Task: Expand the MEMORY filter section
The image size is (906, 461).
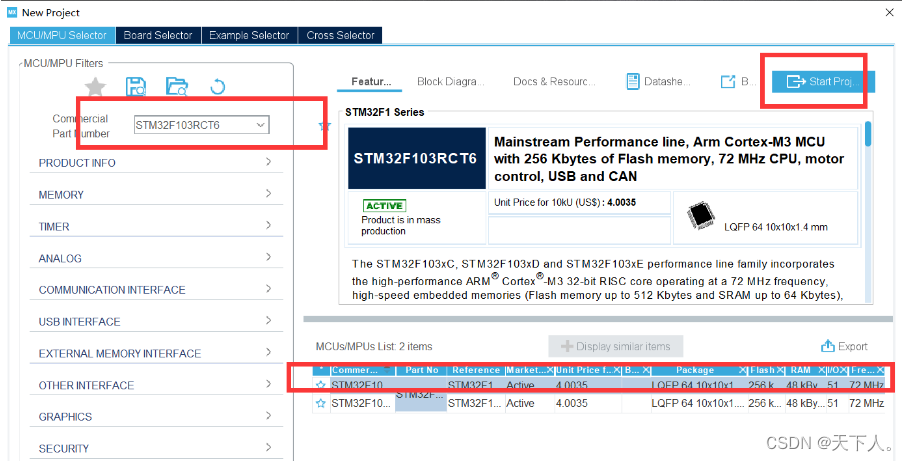Action: click(x=156, y=195)
